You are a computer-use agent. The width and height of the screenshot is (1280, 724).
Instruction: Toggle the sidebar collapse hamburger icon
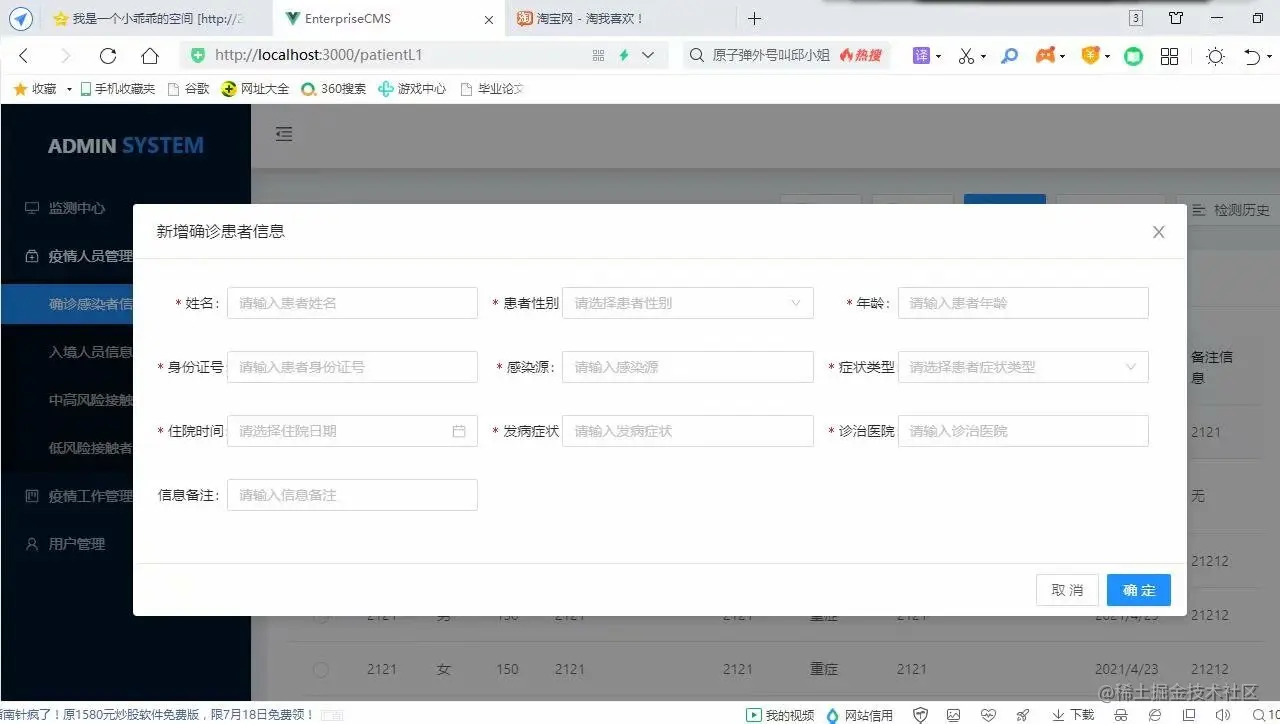tap(284, 134)
